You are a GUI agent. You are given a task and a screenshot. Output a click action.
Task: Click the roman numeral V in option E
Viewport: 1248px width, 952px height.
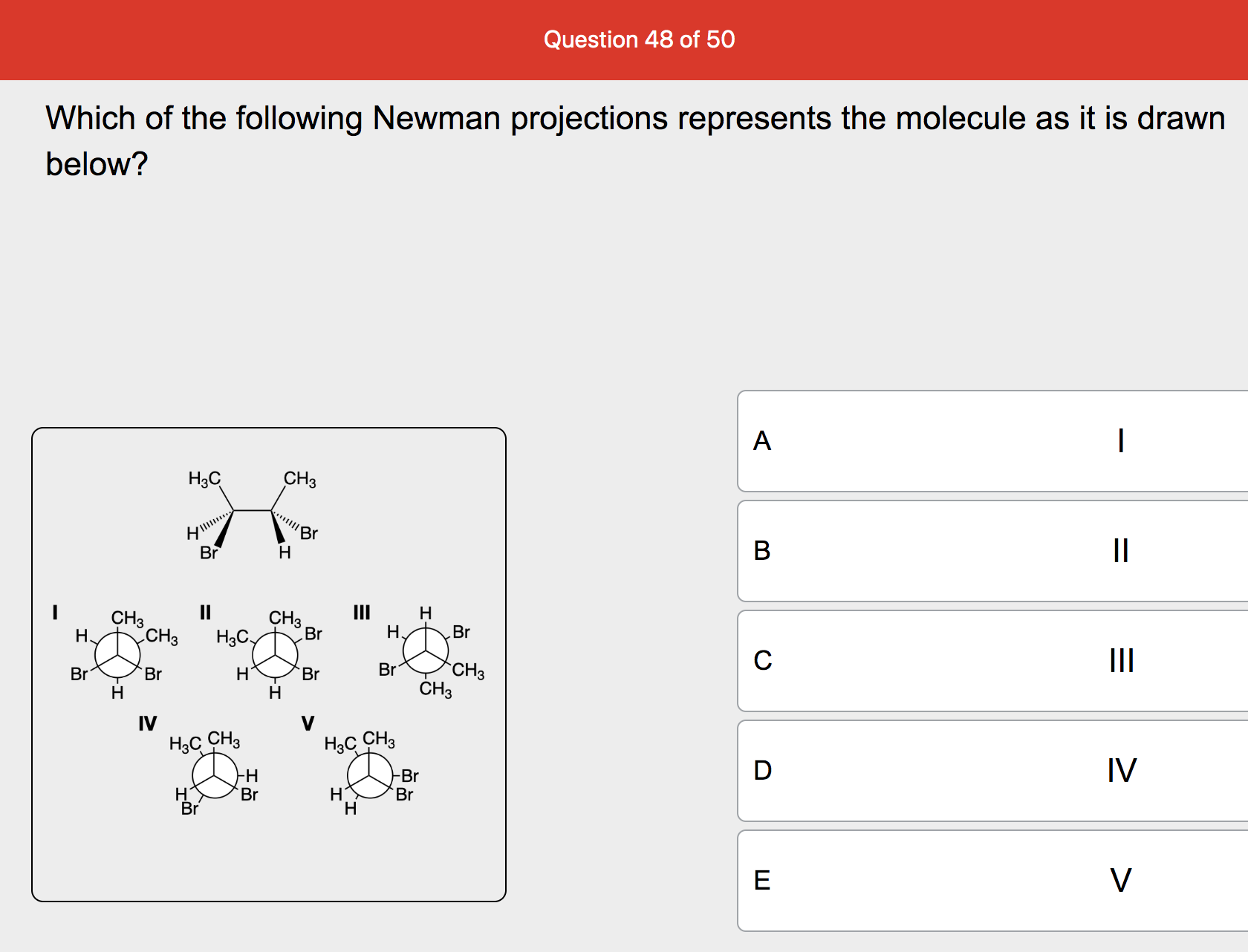pyautogui.click(x=1120, y=881)
